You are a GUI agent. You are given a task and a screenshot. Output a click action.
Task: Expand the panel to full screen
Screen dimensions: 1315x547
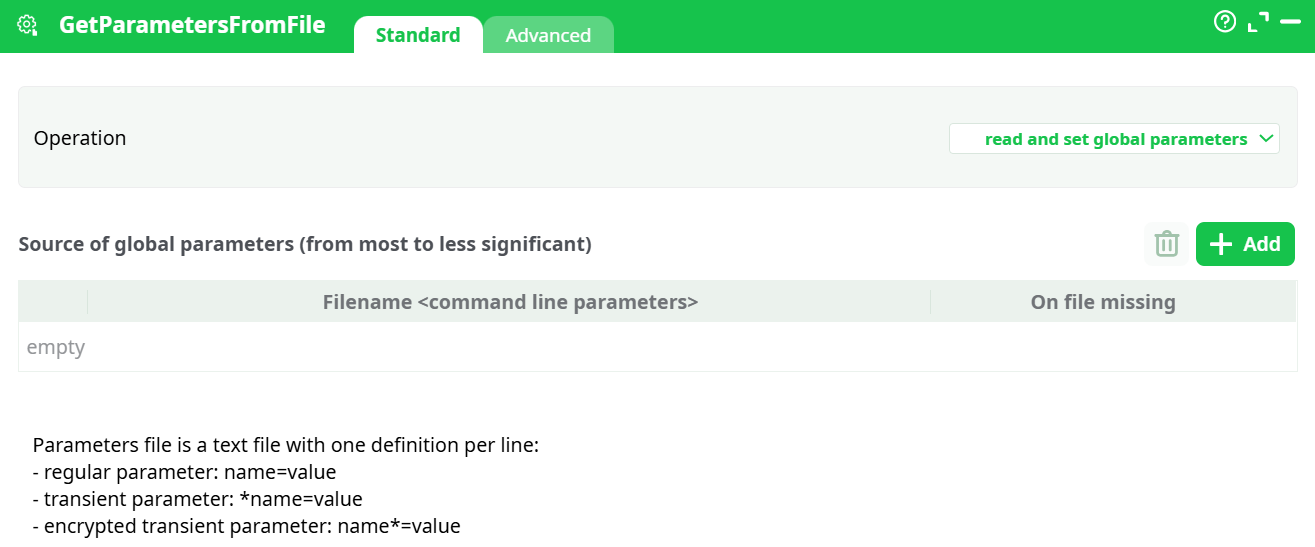click(1258, 21)
